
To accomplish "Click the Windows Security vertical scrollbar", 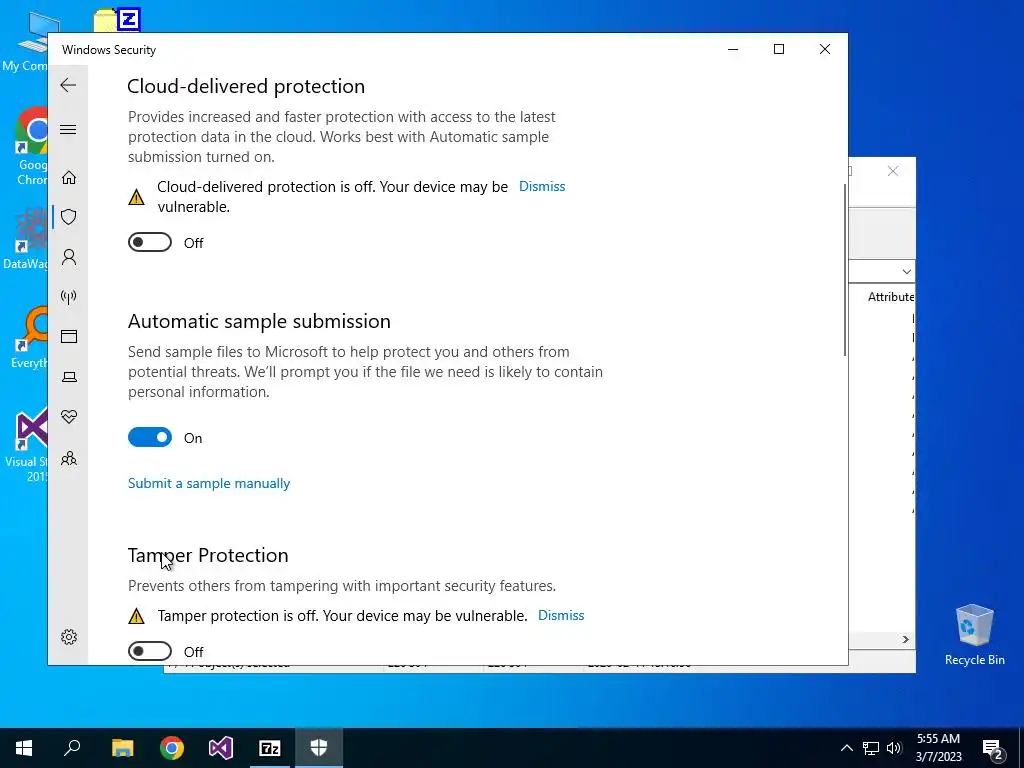I will click(x=845, y=269).
